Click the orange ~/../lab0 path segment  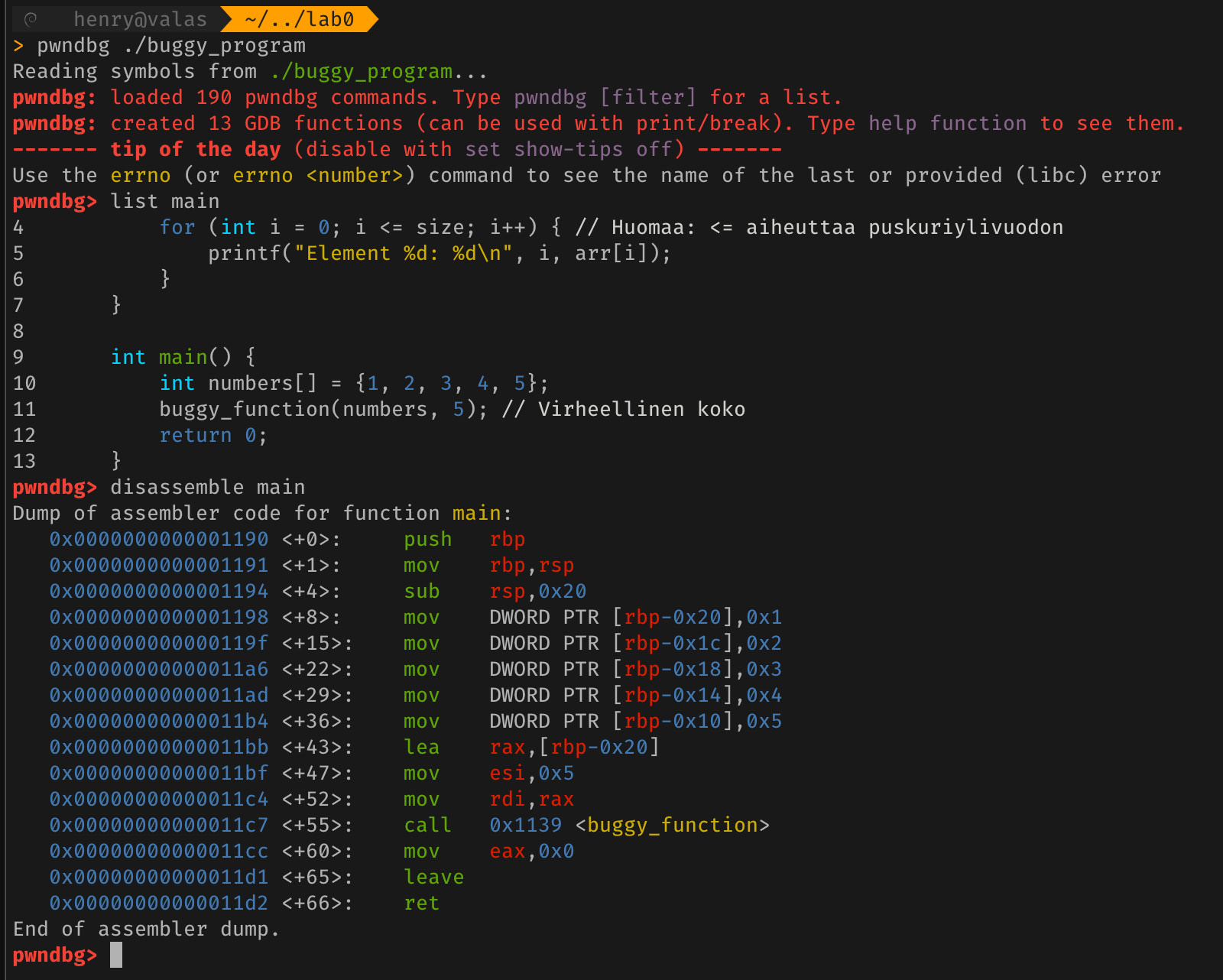pyautogui.click(x=299, y=19)
